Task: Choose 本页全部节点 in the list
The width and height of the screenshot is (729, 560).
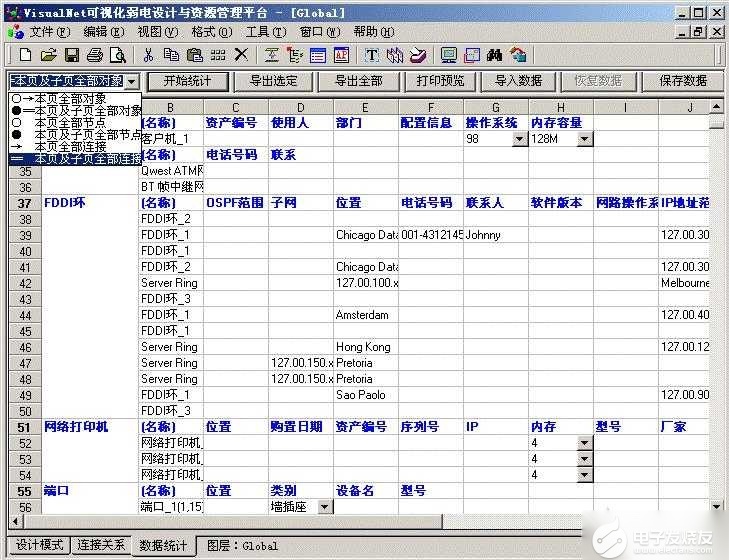Action: pos(75,123)
